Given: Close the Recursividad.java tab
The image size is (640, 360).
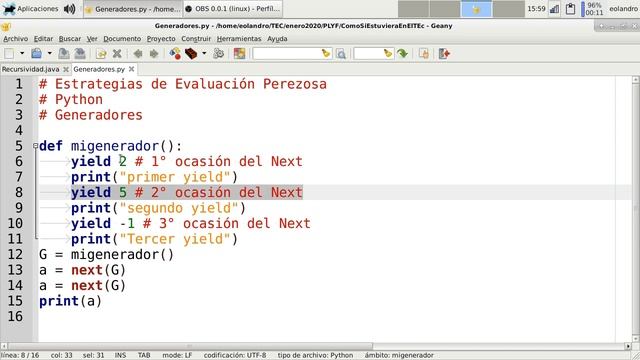Looking at the screenshot, I should 66,69.
